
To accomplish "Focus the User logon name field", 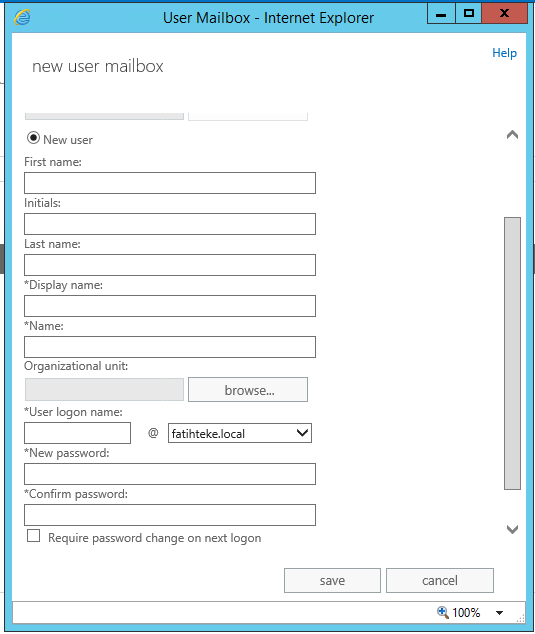I will [x=78, y=433].
